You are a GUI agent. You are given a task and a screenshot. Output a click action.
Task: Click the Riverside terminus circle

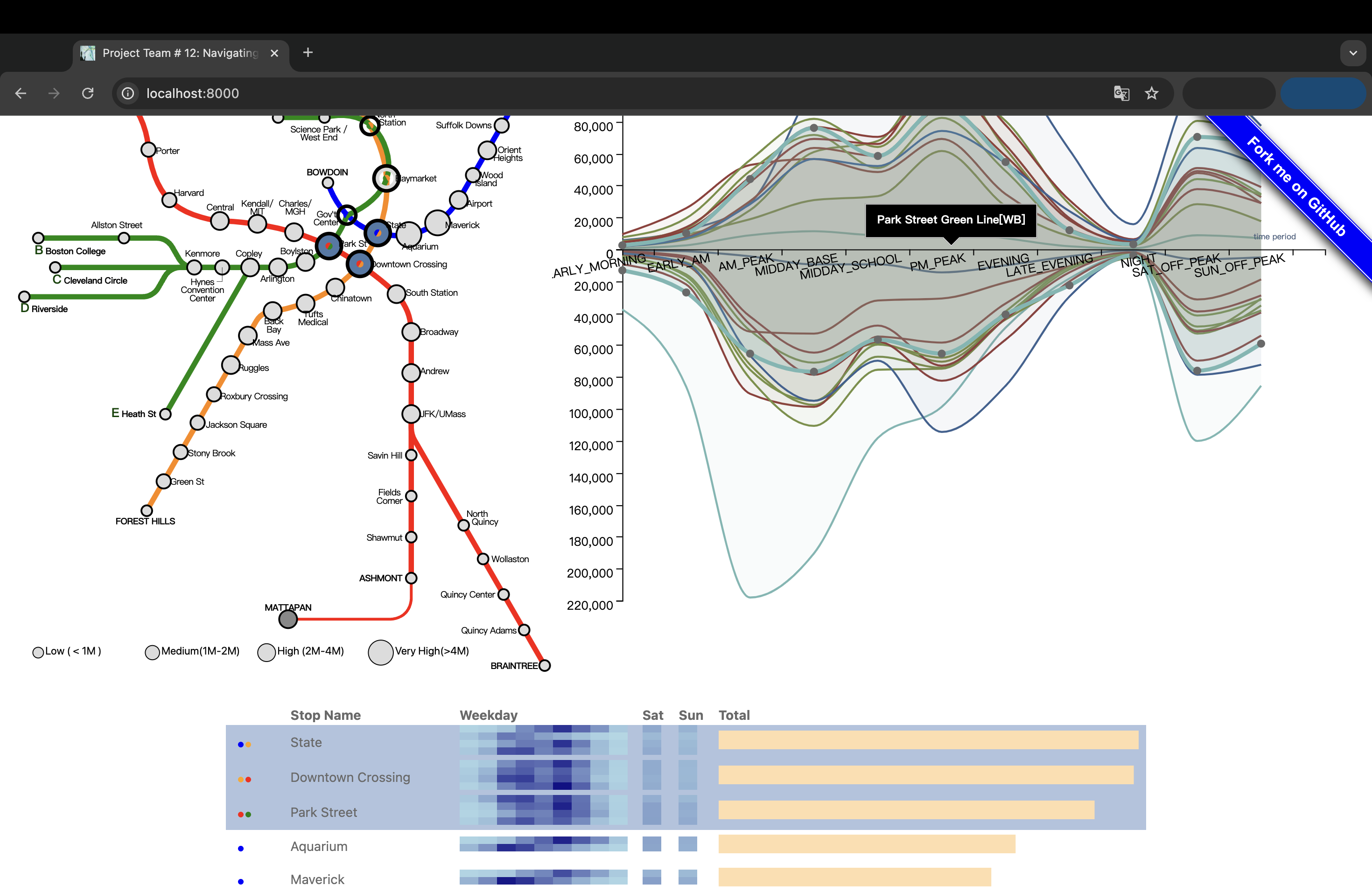(24, 297)
